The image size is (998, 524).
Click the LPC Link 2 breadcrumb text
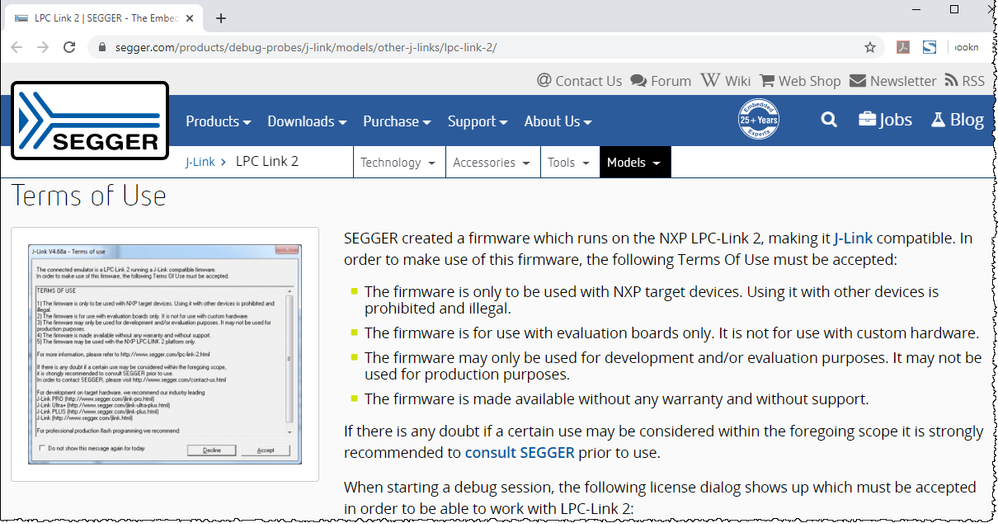tap(267, 161)
